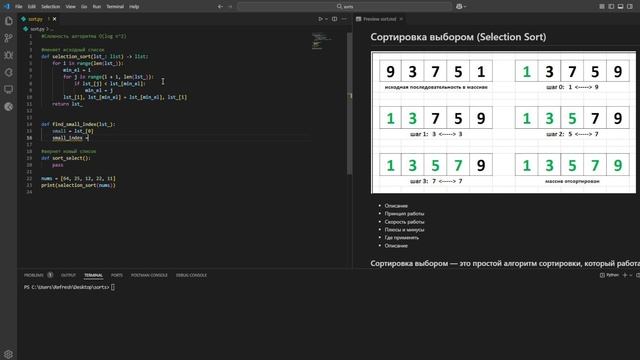This screenshot has height=360, width=640.
Task: Open the Run and Debug view
Action: coord(8,55)
